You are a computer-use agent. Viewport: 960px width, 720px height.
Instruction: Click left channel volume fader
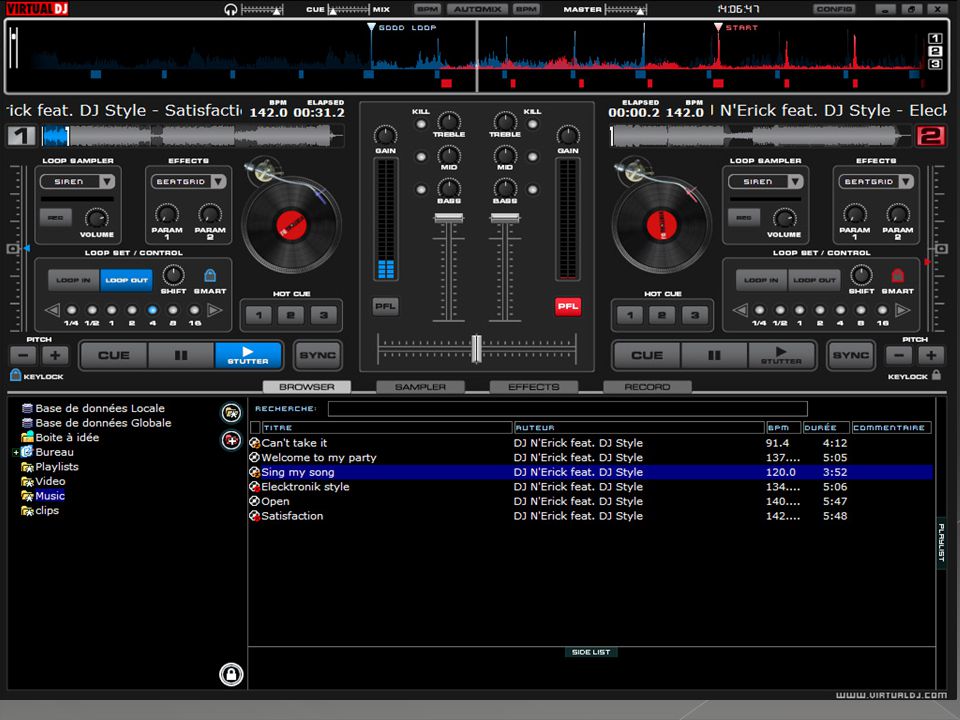[449, 218]
